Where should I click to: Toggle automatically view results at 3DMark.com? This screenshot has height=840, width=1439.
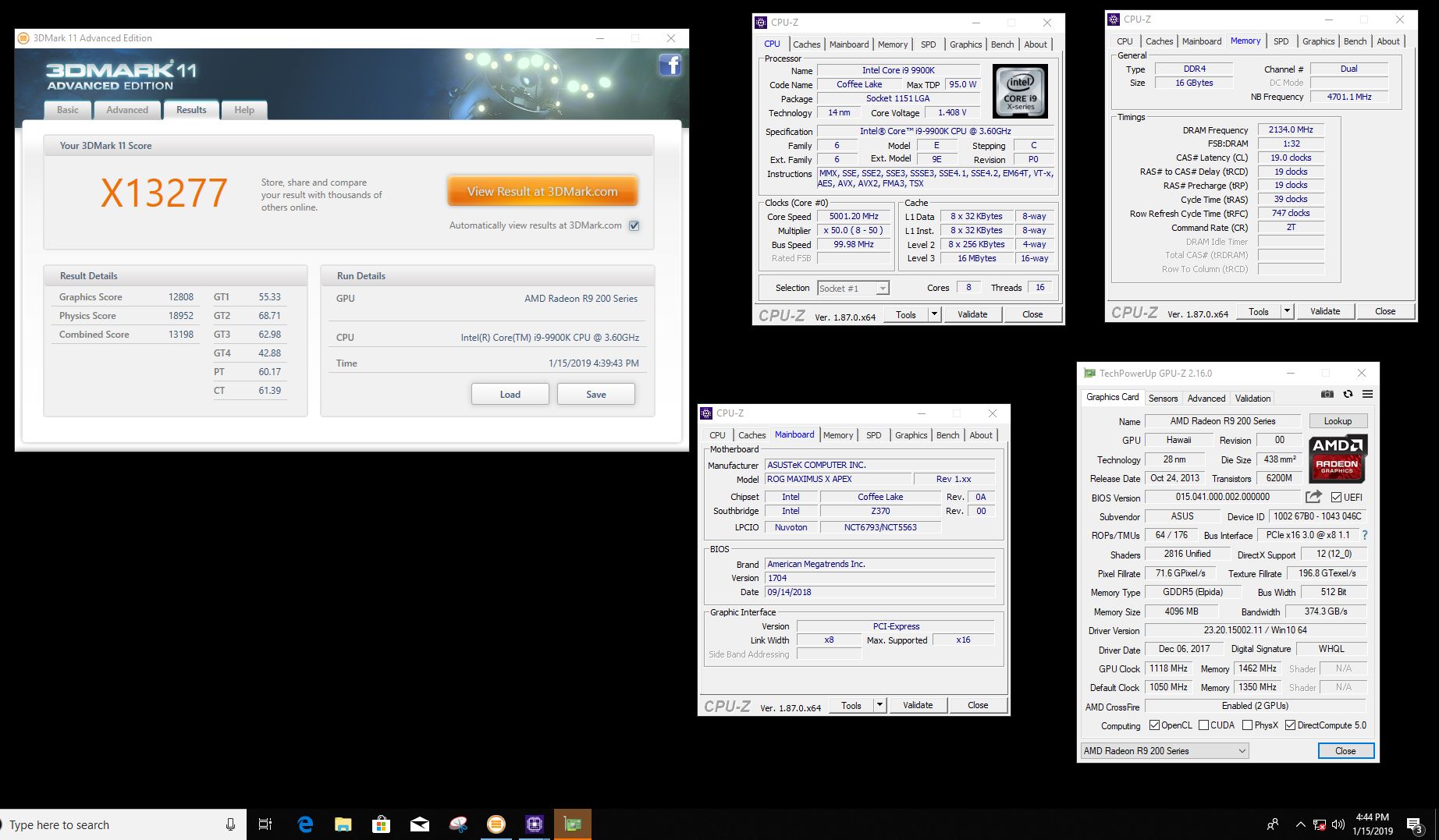pyautogui.click(x=634, y=225)
